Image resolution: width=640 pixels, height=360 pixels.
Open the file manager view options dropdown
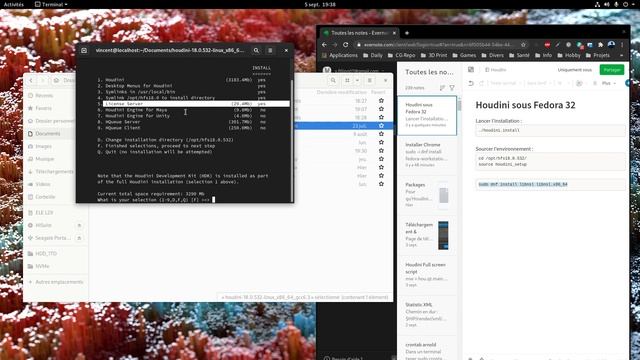point(357,80)
